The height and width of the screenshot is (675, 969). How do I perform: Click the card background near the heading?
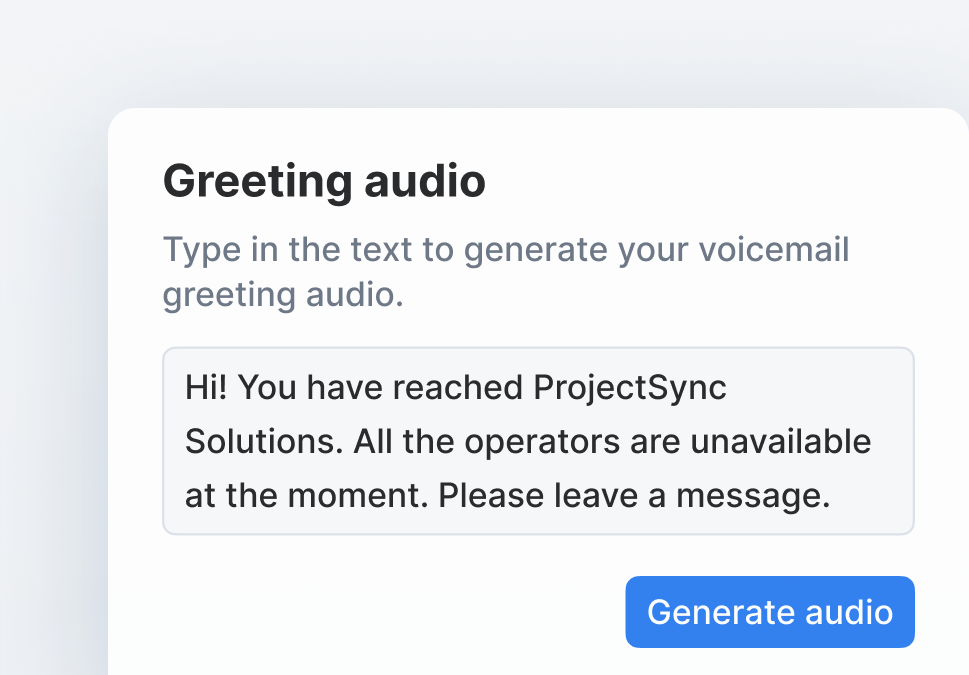(700, 180)
